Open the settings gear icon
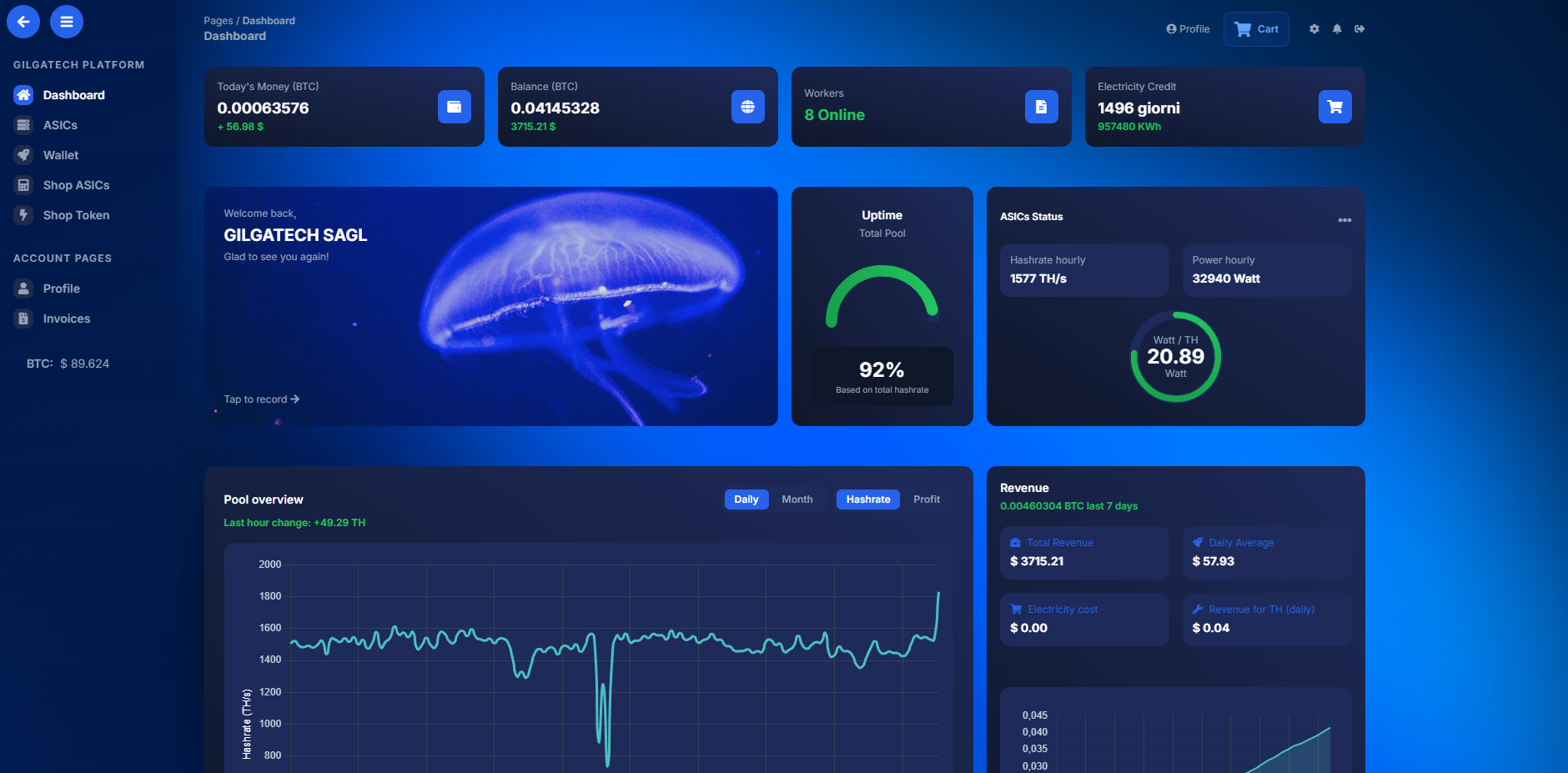This screenshot has height=773, width=1568. tap(1314, 28)
